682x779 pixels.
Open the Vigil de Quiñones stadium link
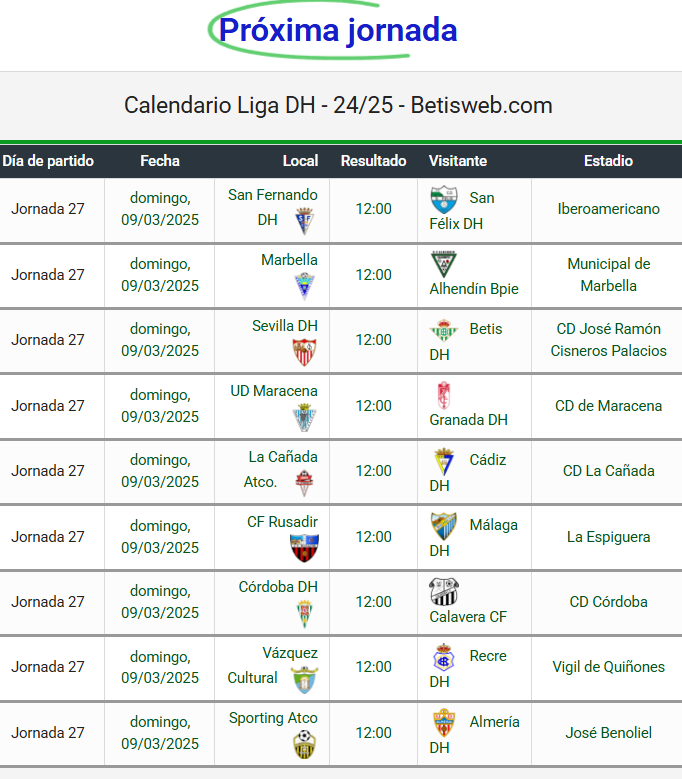tap(608, 667)
